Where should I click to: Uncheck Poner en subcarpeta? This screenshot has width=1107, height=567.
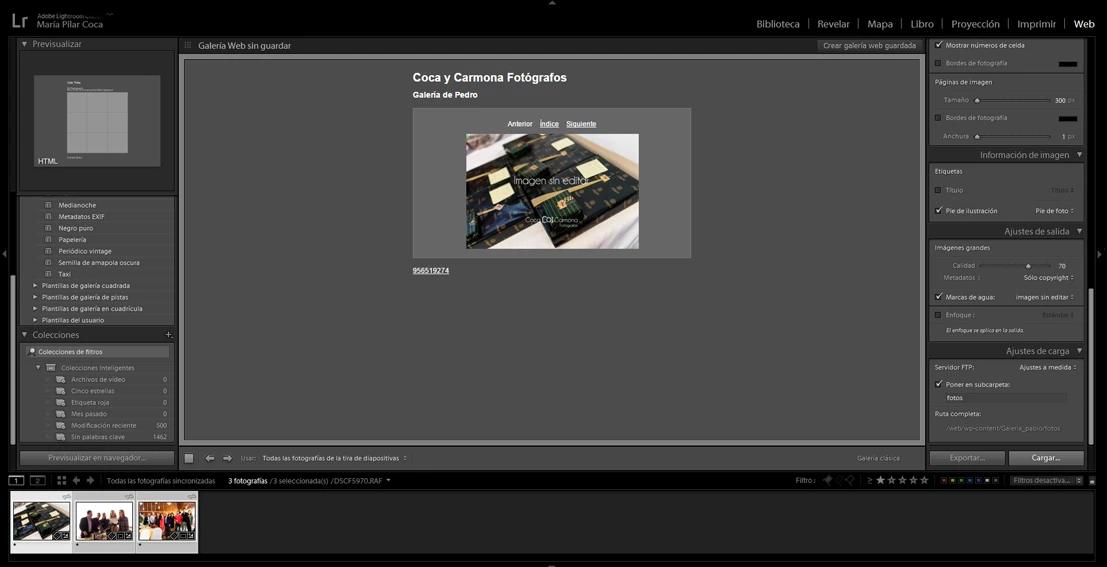point(938,384)
